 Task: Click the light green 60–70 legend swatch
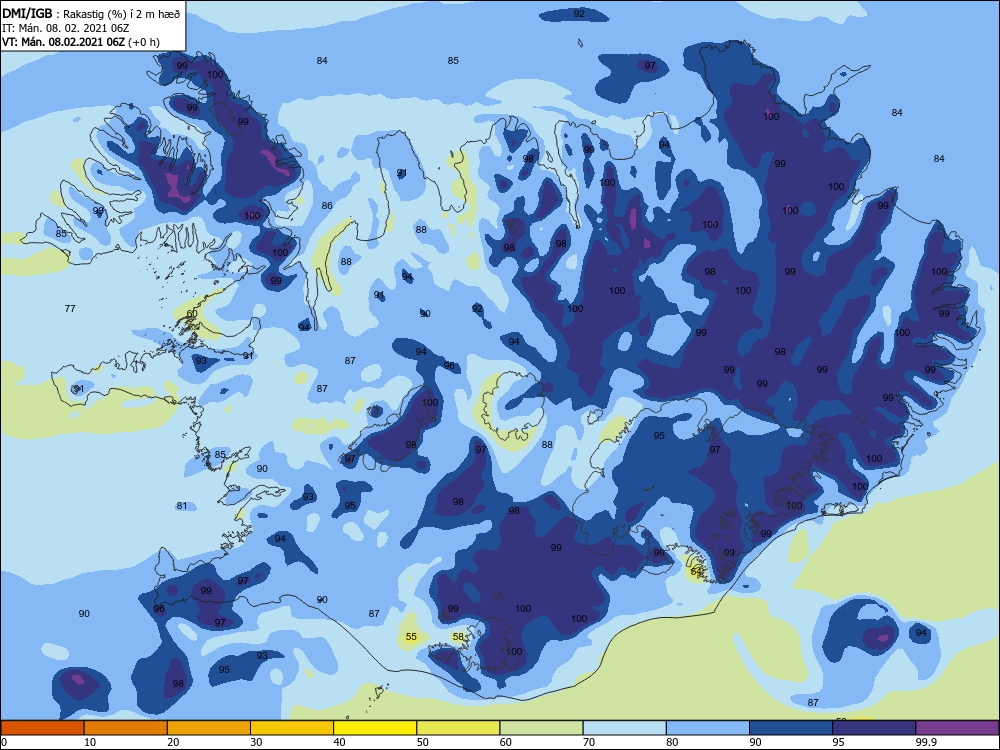coord(541,728)
